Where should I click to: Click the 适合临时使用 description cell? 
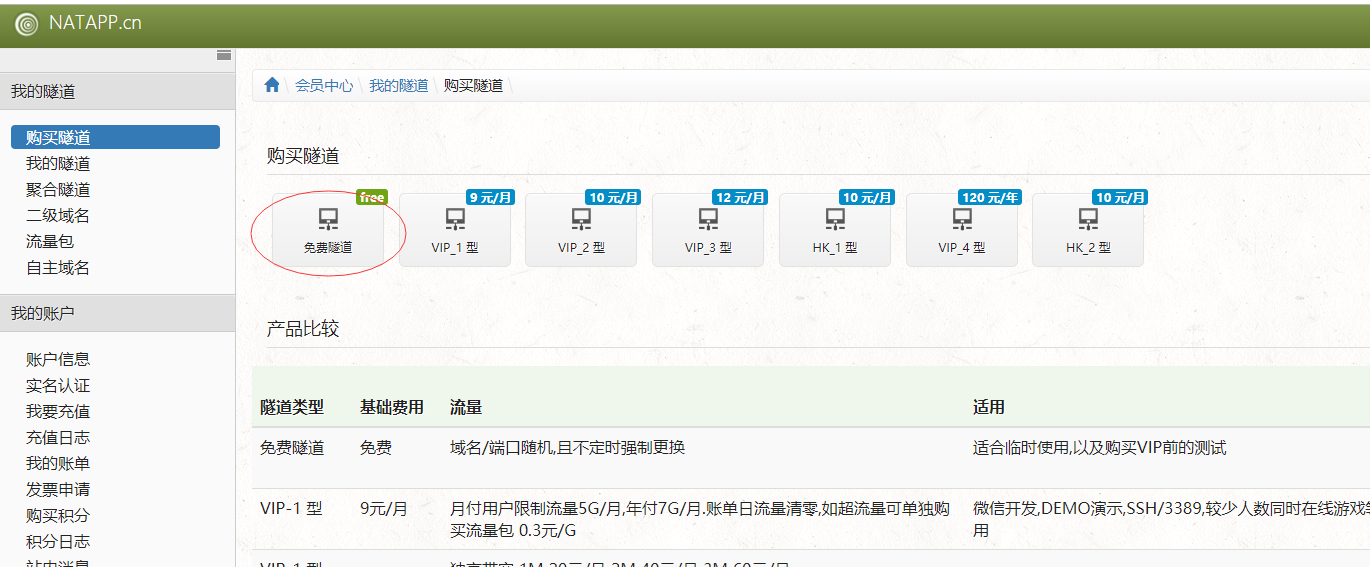click(1100, 448)
